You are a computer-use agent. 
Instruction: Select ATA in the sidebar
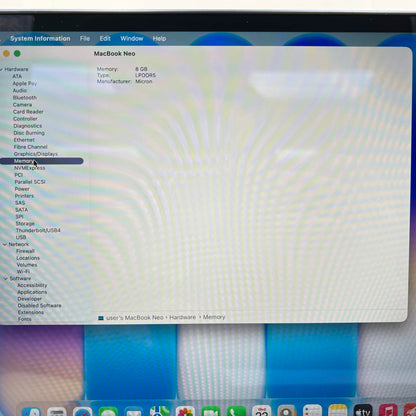(17, 76)
